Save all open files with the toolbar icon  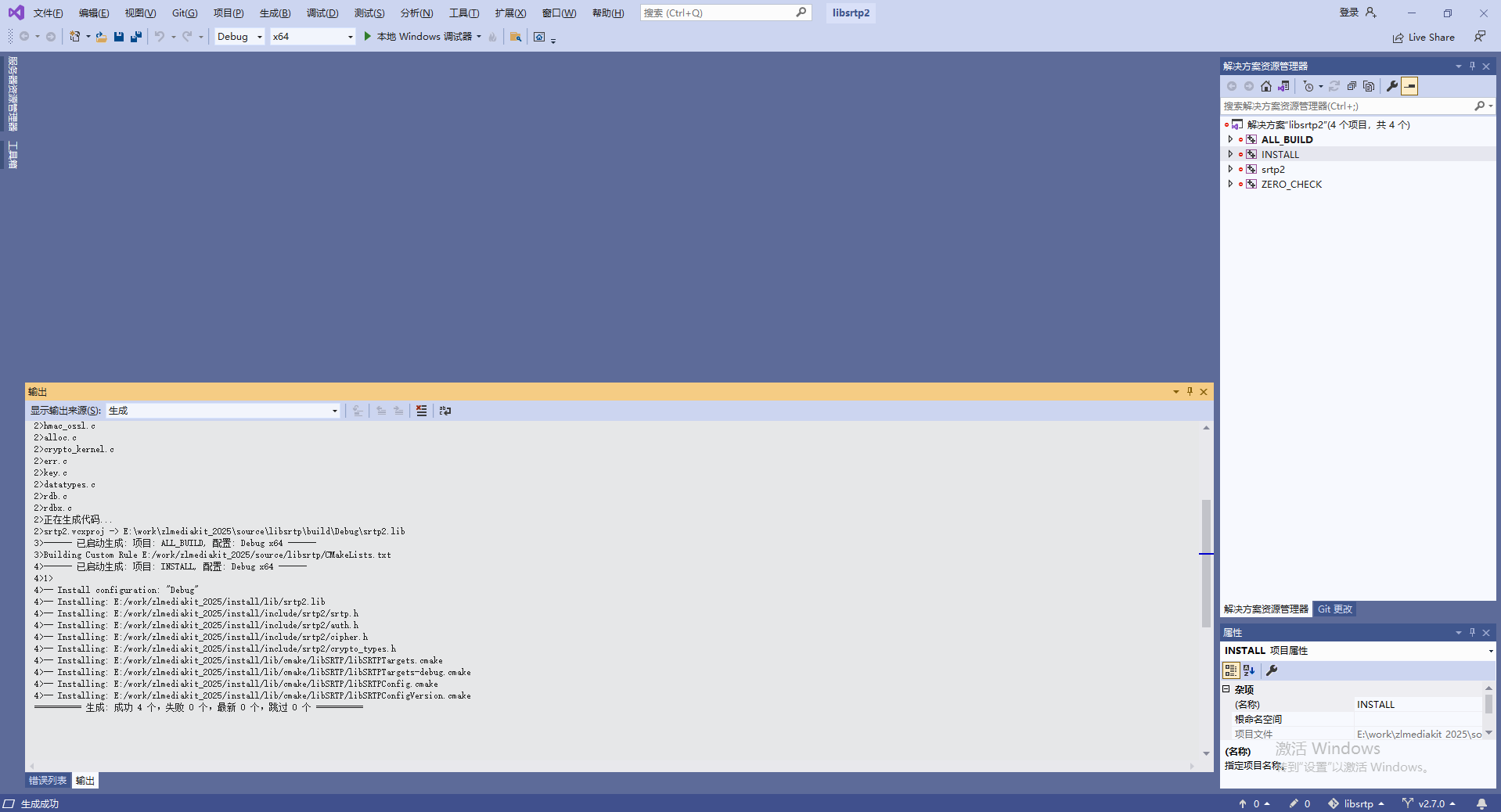135,37
